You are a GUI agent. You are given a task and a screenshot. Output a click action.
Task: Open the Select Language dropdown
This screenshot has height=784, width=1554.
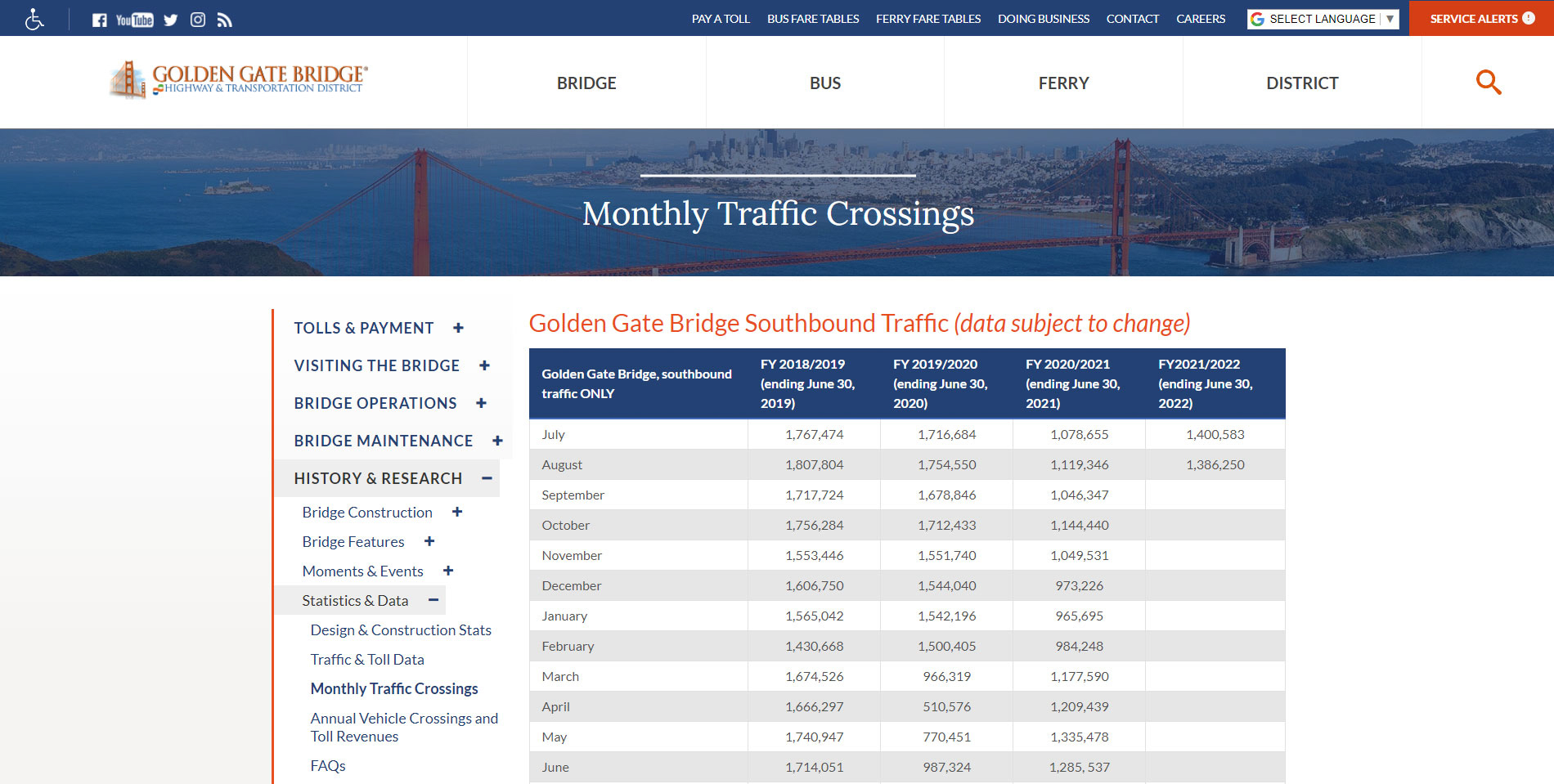(1323, 19)
